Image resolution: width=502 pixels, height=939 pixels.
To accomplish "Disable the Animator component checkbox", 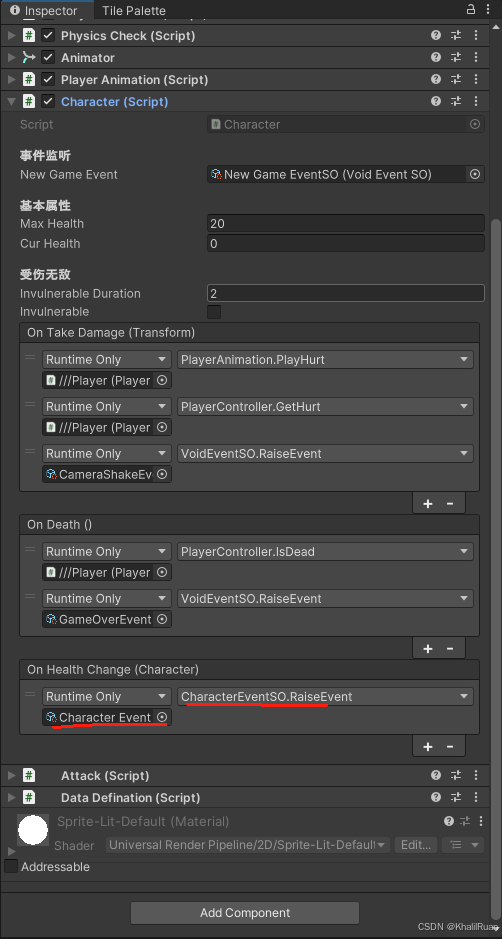I will [48, 57].
